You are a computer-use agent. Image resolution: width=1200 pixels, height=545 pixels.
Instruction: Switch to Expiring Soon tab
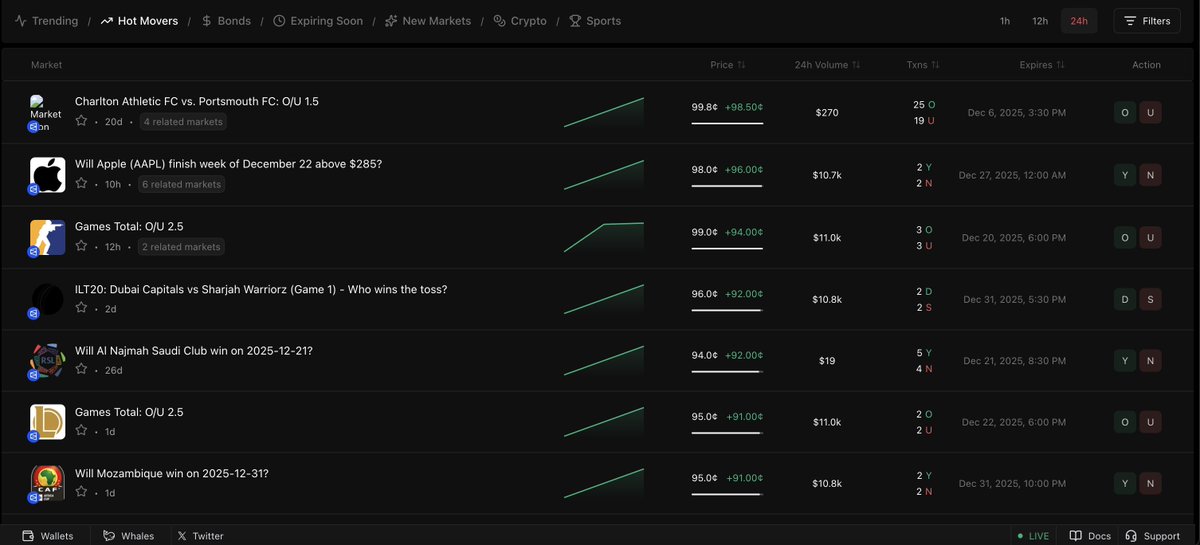[318, 21]
